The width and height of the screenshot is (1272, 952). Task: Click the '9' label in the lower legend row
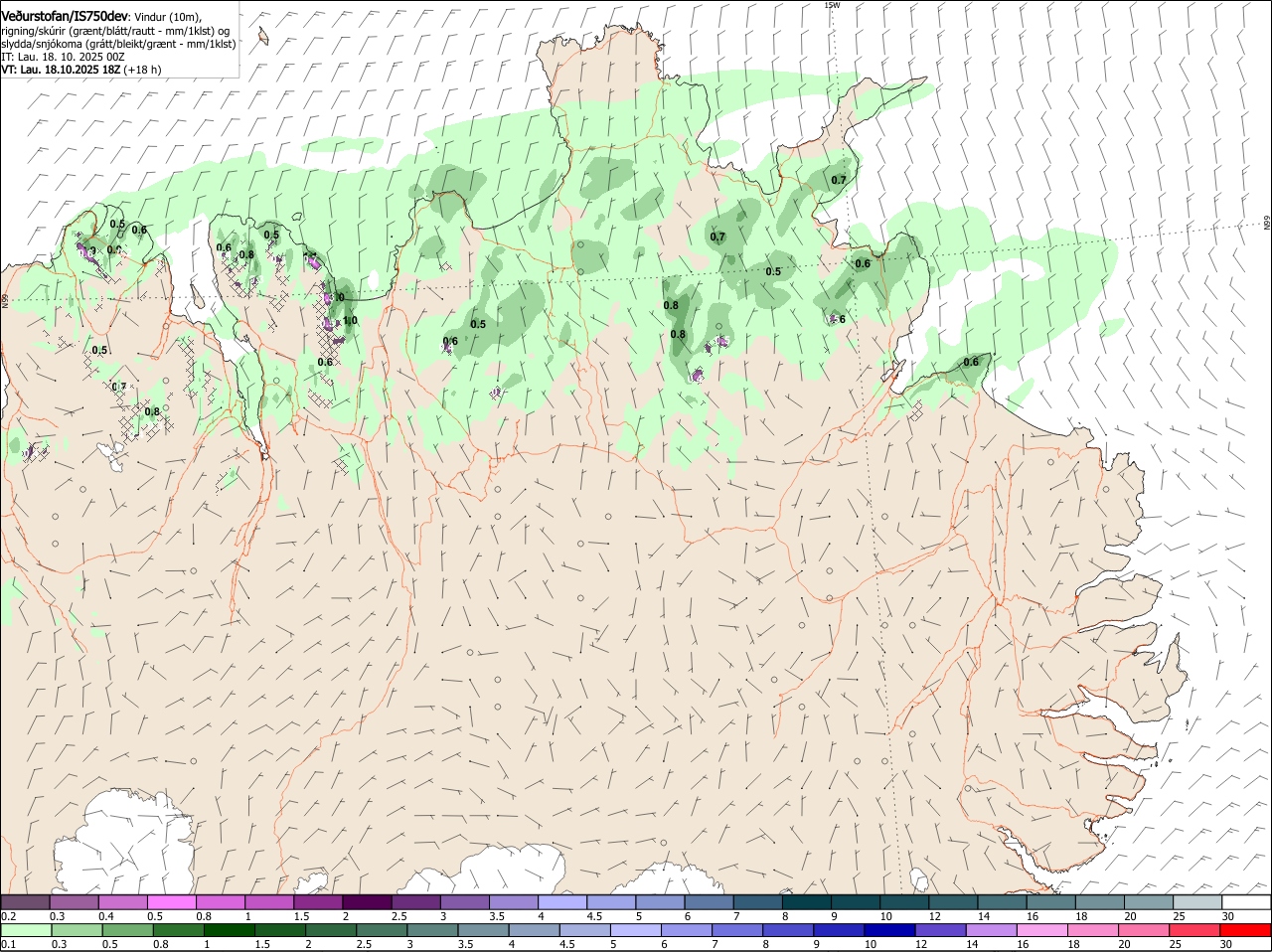(816, 944)
